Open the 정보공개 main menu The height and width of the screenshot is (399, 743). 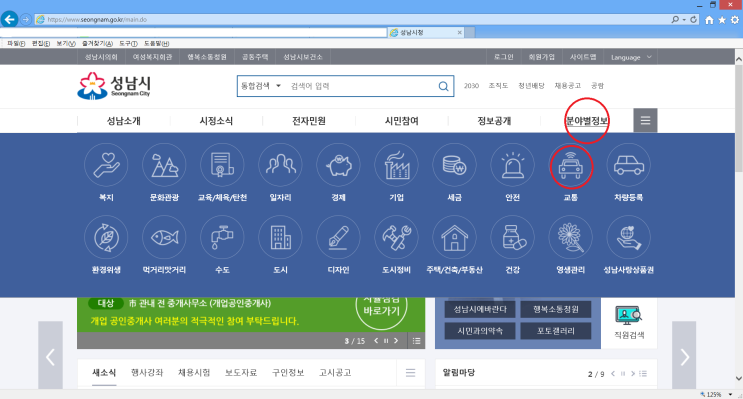pyautogui.click(x=494, y=121)
